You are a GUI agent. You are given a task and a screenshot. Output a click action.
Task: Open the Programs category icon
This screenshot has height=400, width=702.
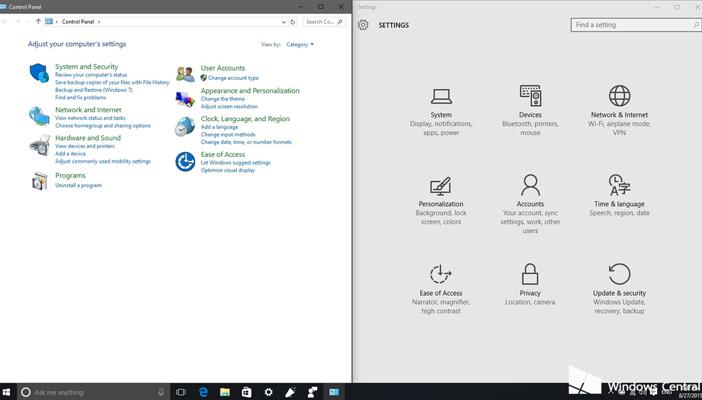40,180
